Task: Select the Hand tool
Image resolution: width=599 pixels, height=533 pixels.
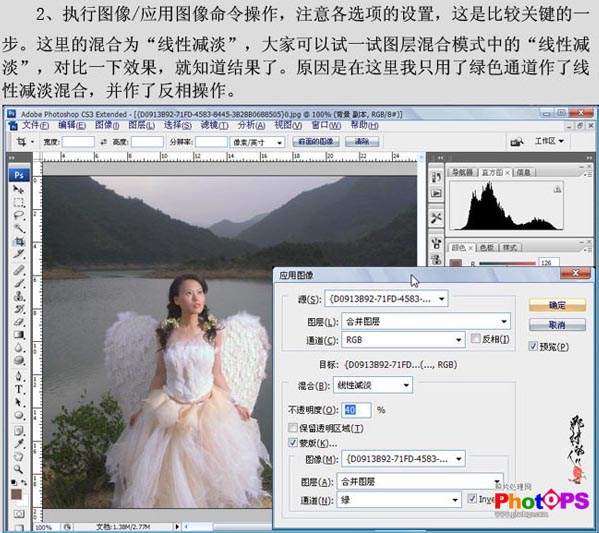Action: point(18,456)
